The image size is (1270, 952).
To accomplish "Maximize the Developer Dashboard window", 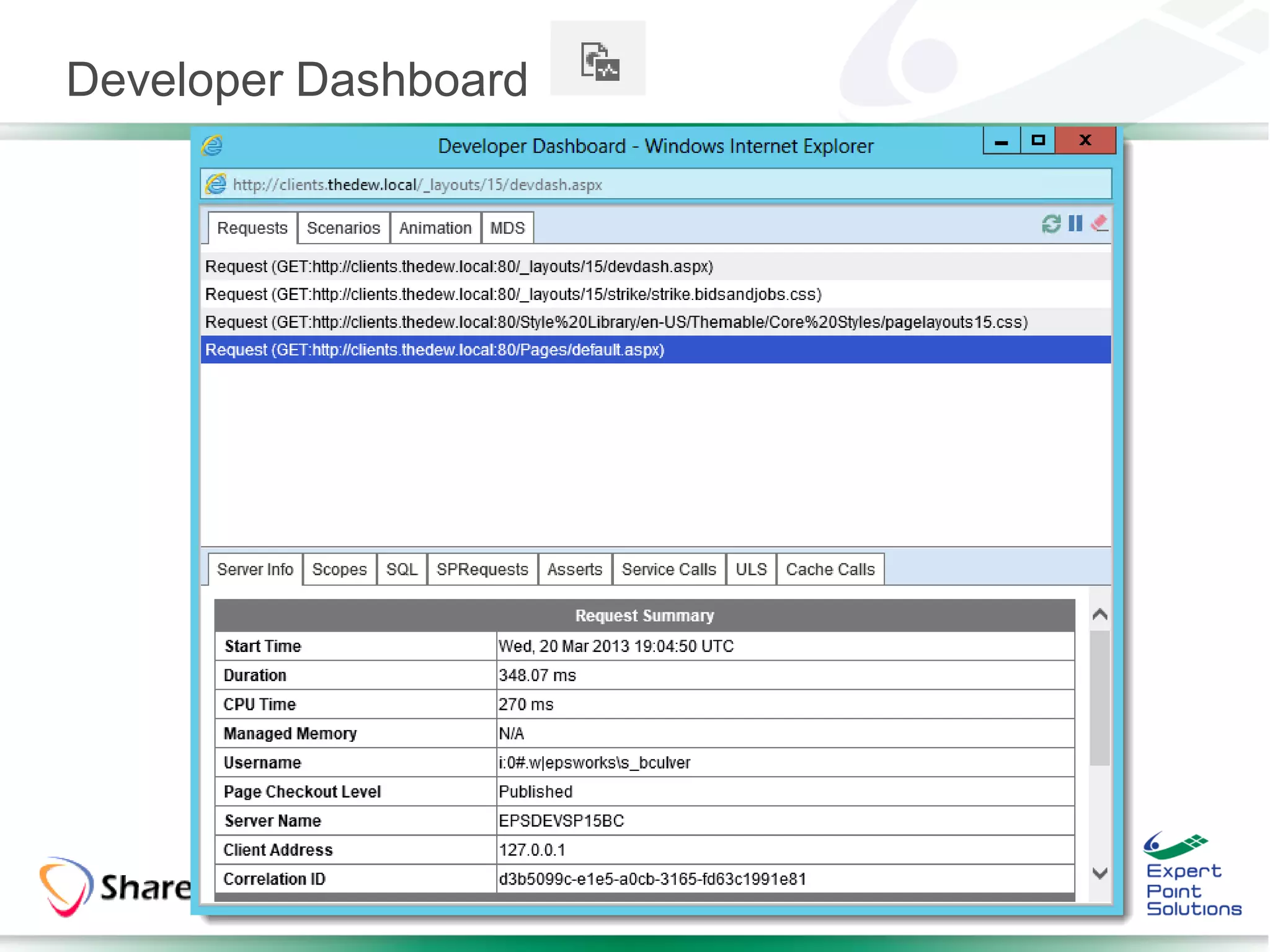I will 1038,141.
